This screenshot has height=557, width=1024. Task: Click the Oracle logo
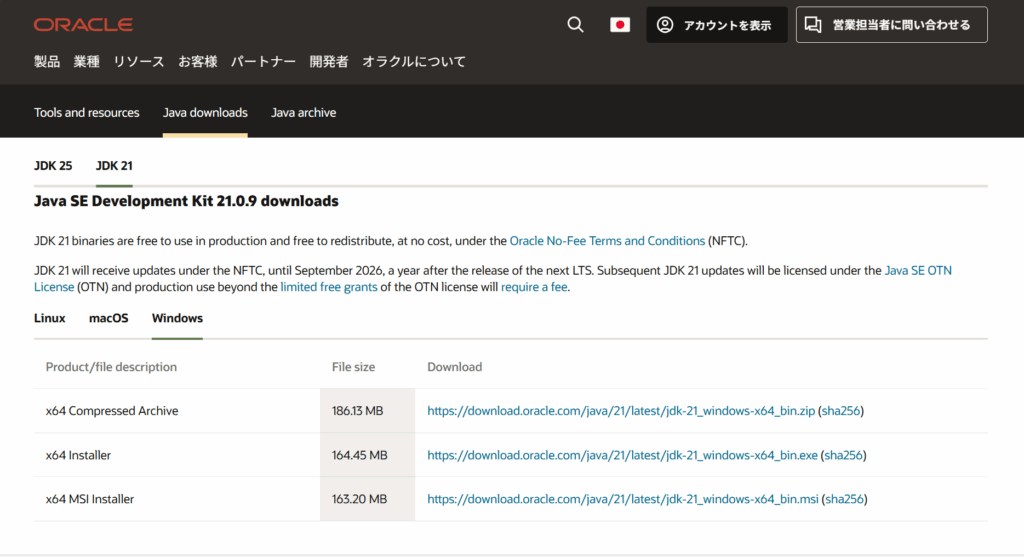click(x=83, y=25)
